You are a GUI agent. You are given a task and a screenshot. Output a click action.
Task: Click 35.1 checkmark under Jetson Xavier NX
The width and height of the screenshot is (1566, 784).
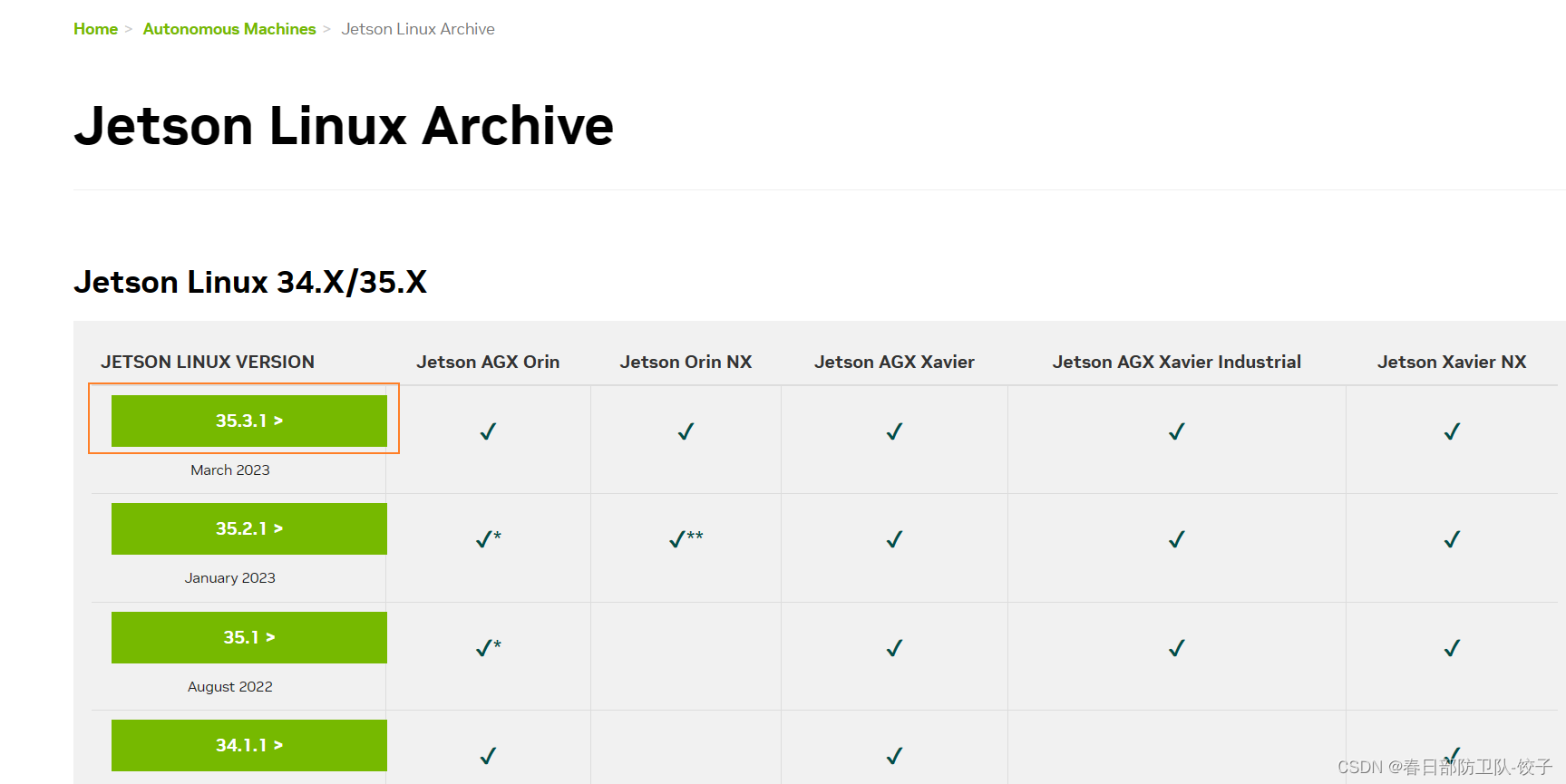pos(1452,648)
